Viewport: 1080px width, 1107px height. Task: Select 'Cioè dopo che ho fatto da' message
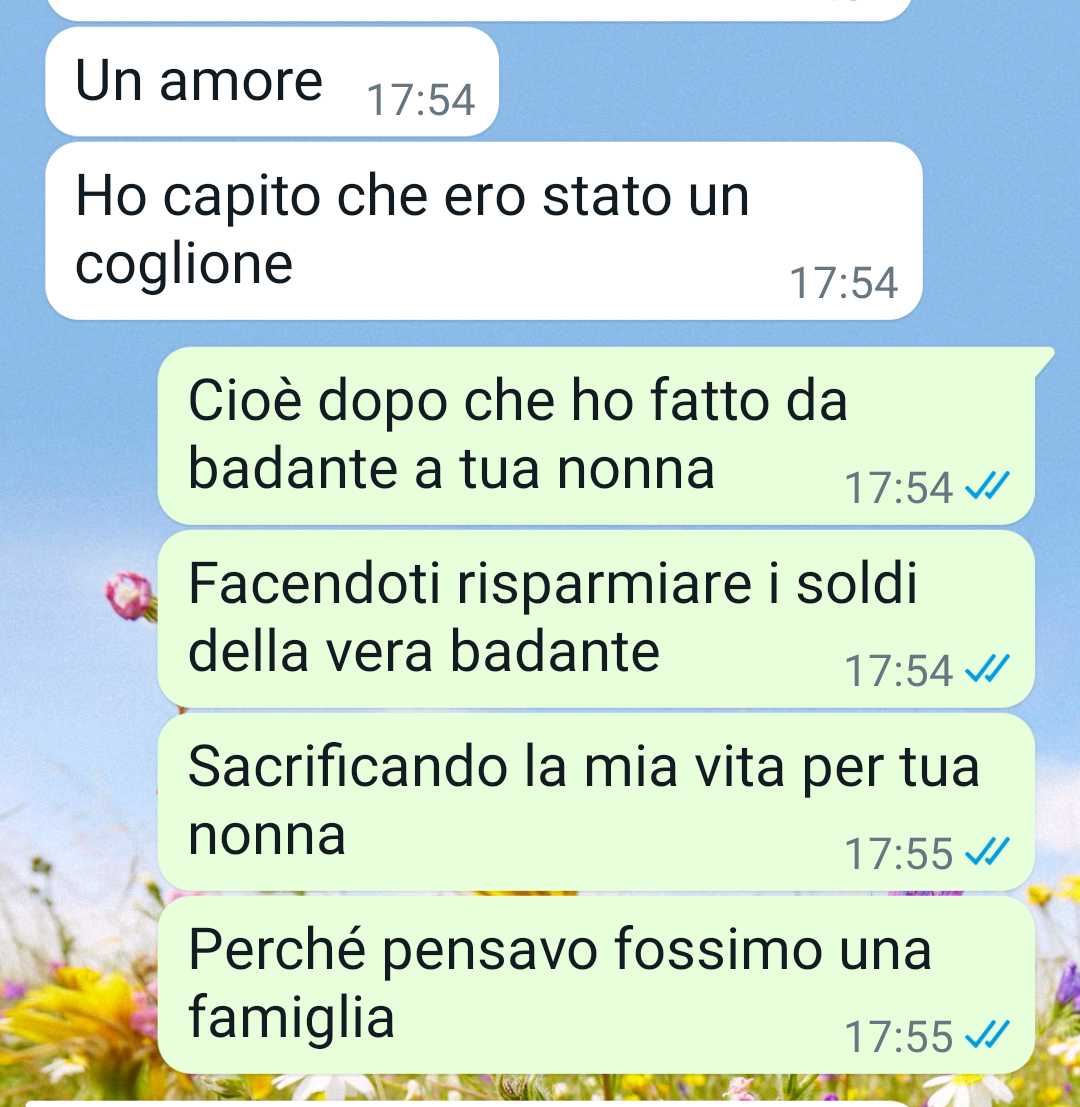(x=596, y=436)
